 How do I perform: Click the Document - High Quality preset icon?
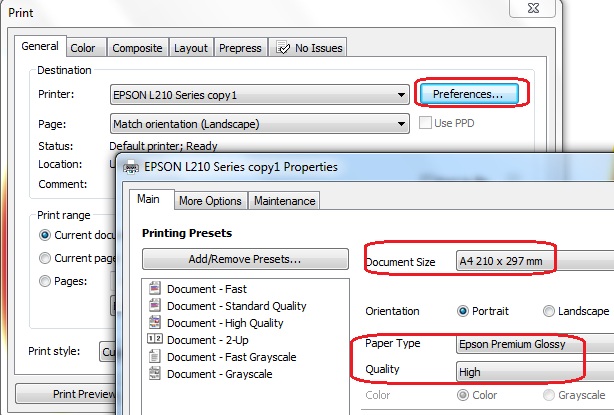click(x=155, y=322)
